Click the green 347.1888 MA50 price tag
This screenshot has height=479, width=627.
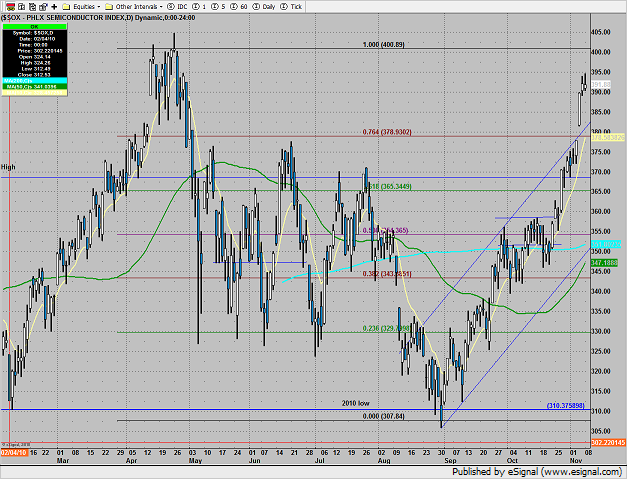pos(604,263)
